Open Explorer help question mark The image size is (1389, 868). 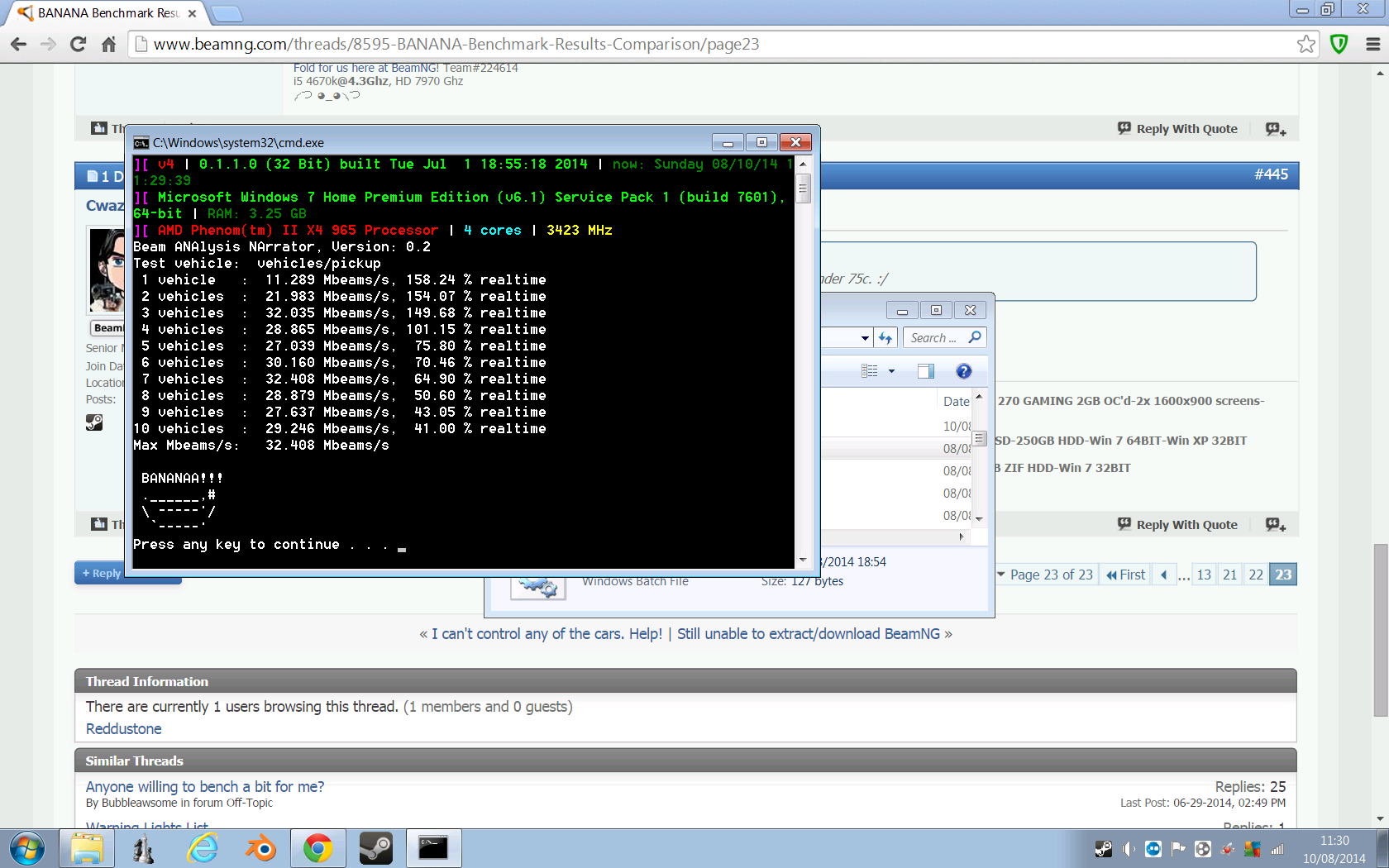point(963,371)
